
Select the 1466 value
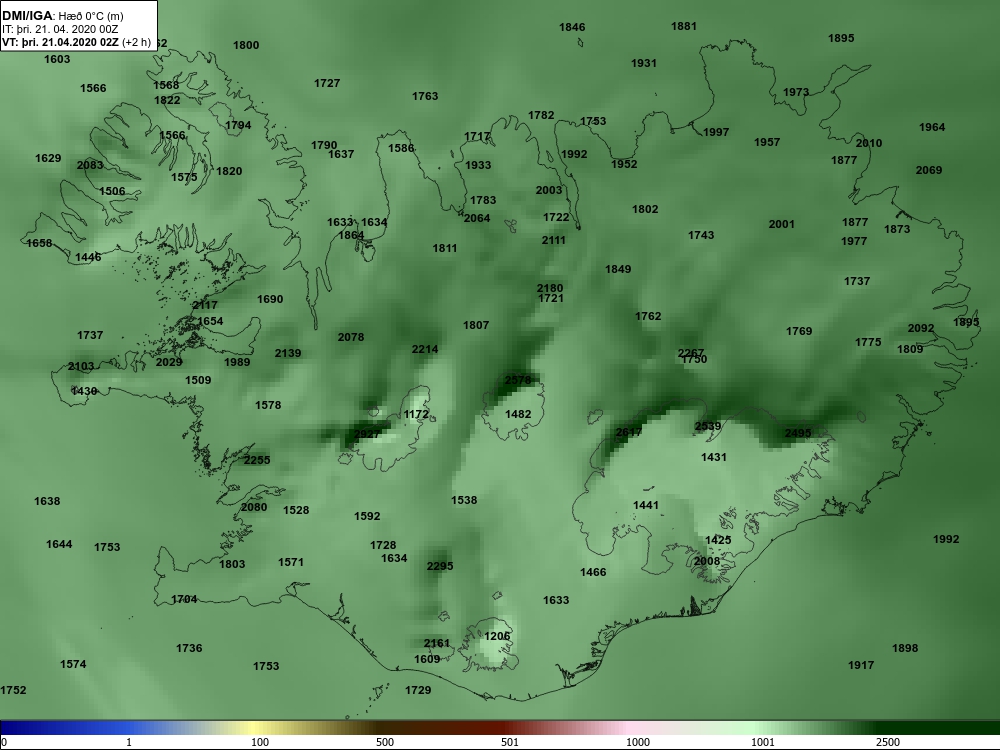tap(592, 571)
